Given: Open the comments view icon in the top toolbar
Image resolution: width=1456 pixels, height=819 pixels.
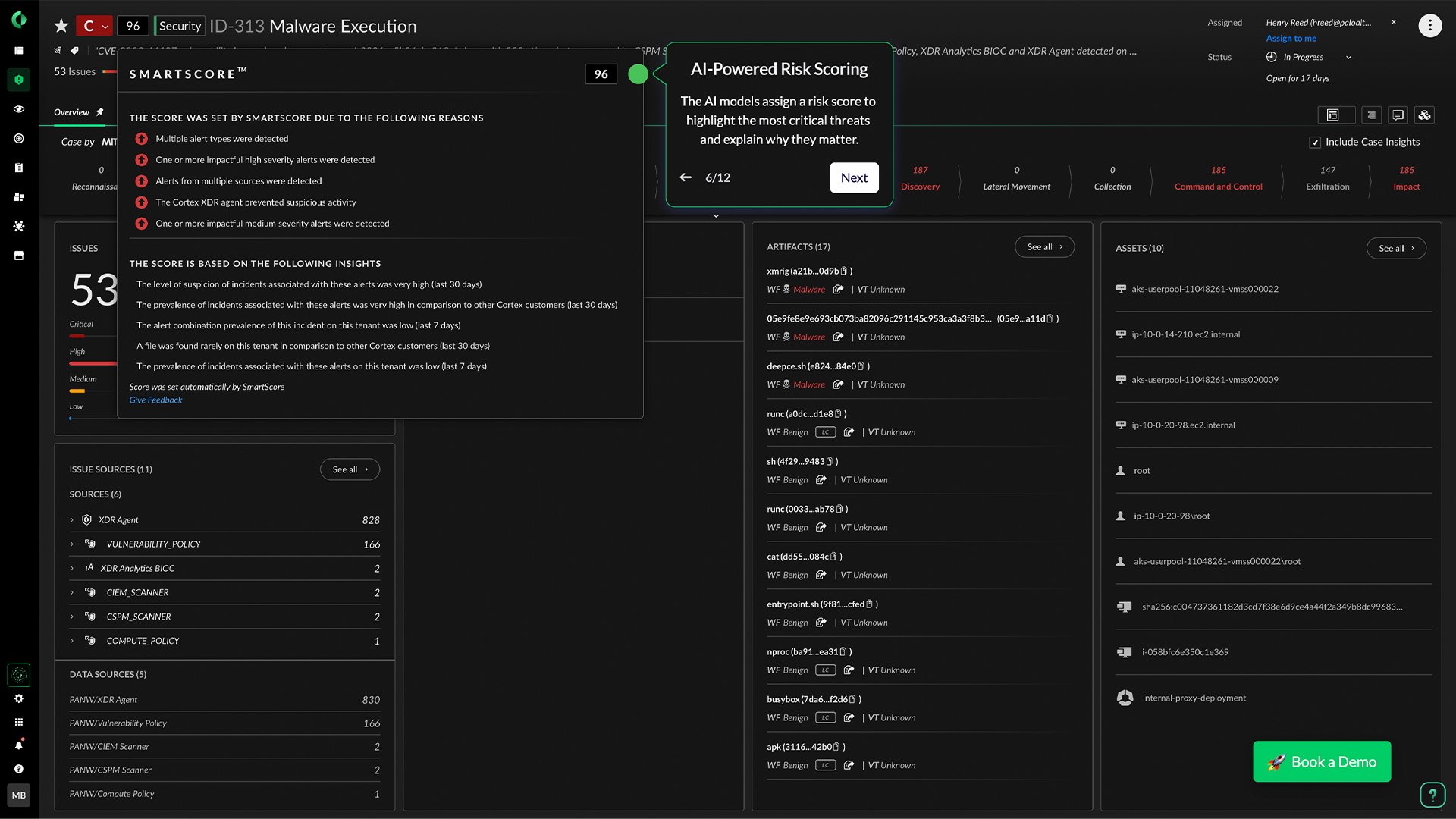Looking at the screenshot, I should (x=1398, y=115).
